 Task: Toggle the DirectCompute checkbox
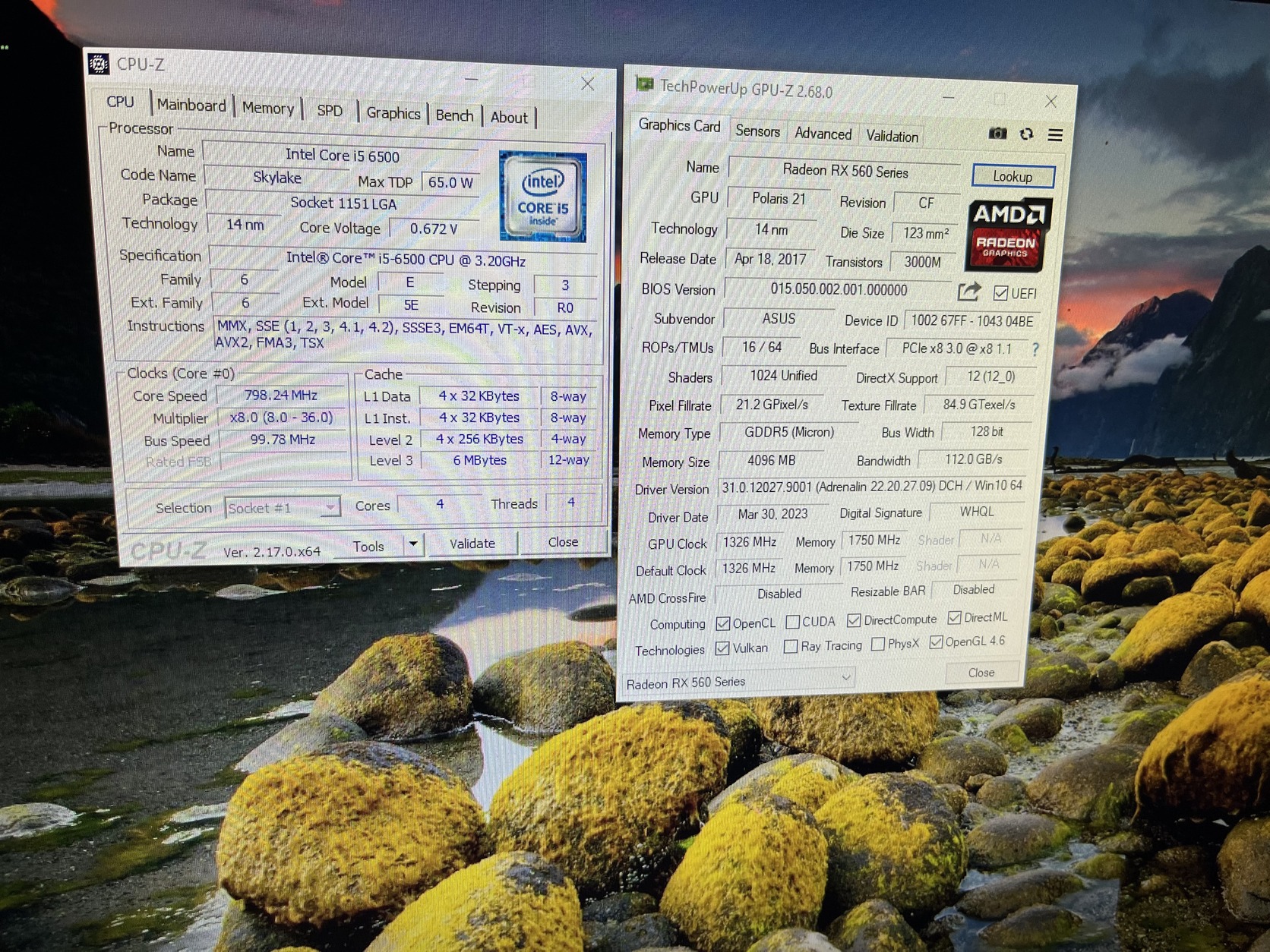(854, 621)
